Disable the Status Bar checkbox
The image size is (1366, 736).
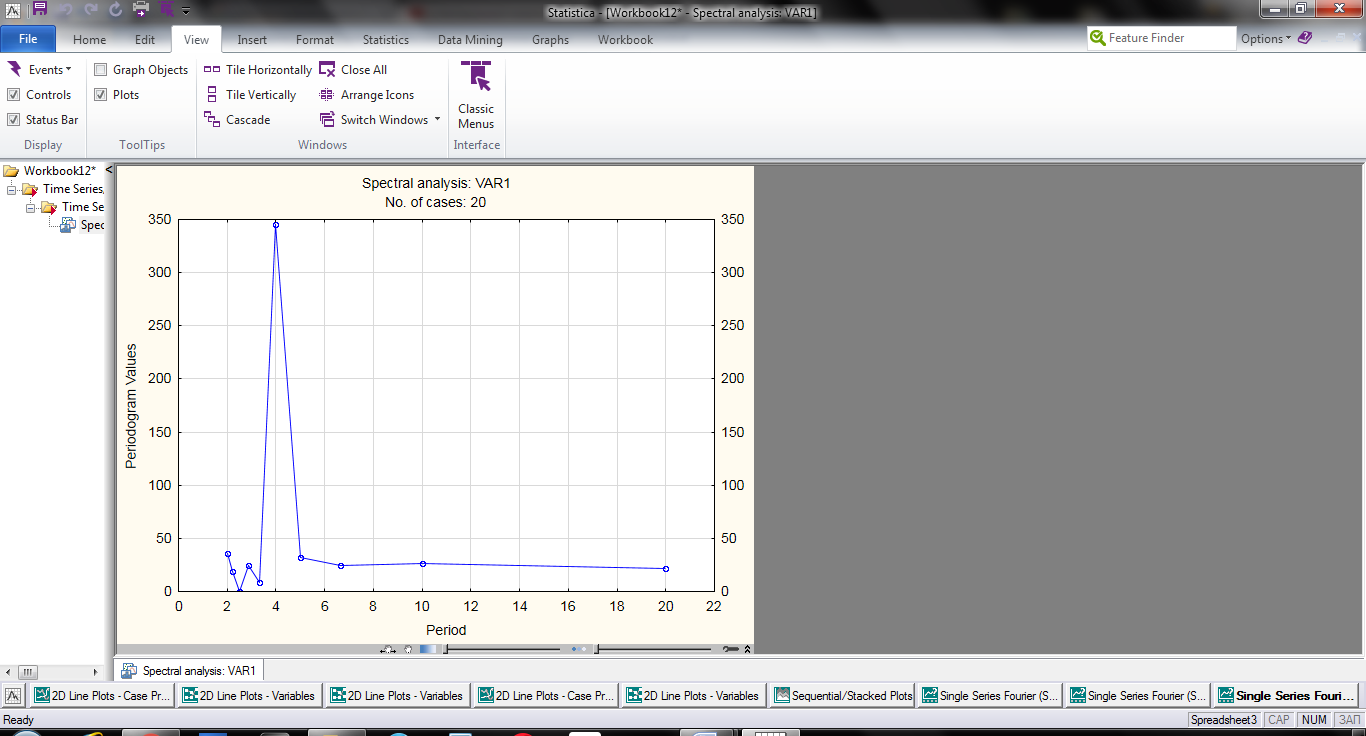(x=14, y=120)
